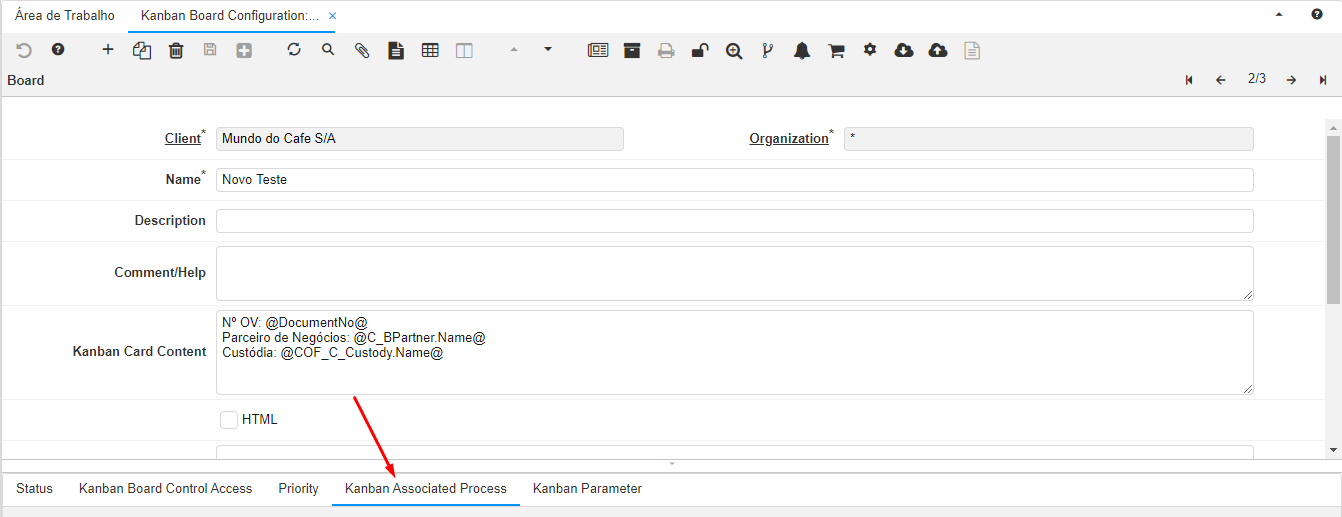Click the New record plus icon
Image resolution: width=1342 pixels, height=517 pixels.
[108, 50]
